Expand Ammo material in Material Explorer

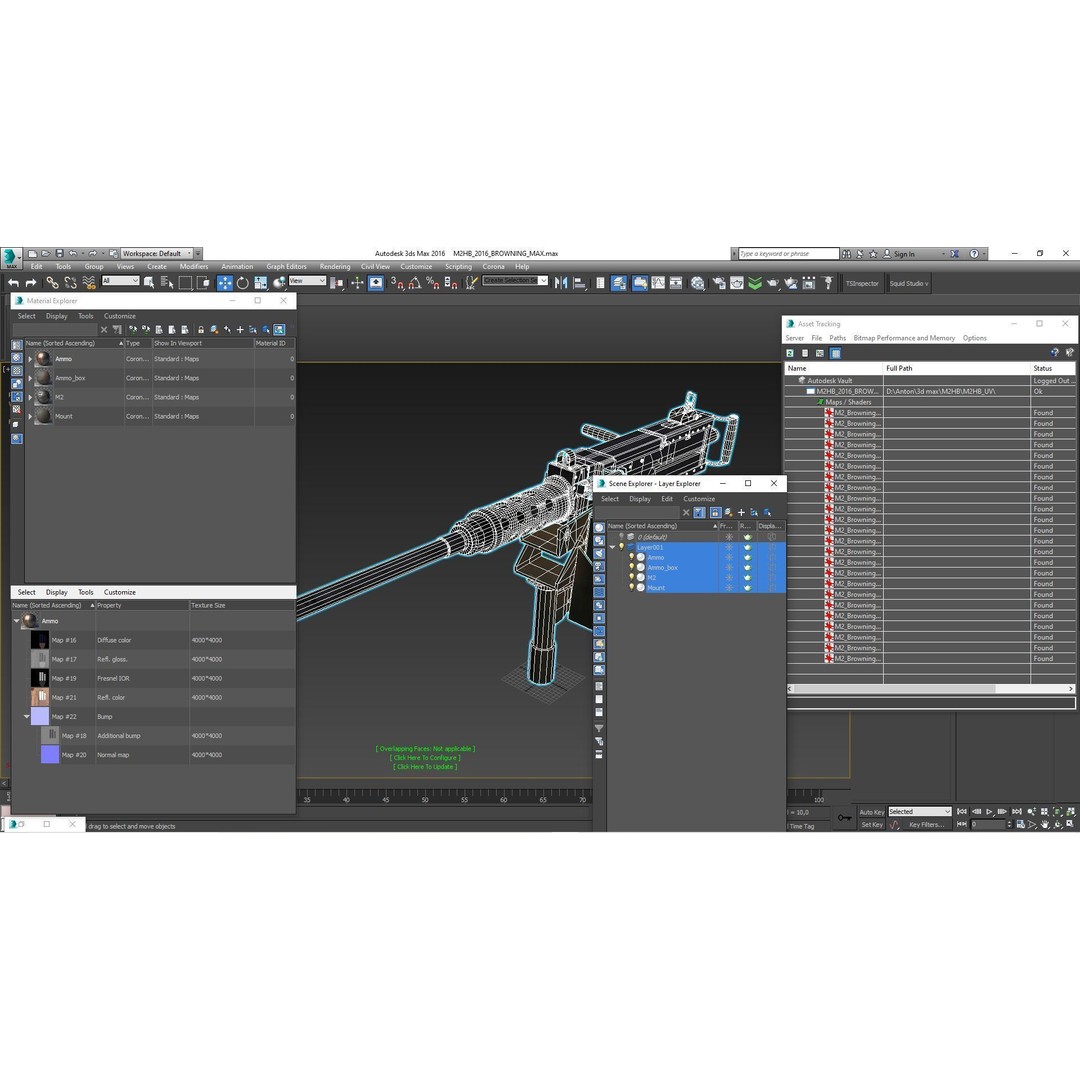click(30, 359)
